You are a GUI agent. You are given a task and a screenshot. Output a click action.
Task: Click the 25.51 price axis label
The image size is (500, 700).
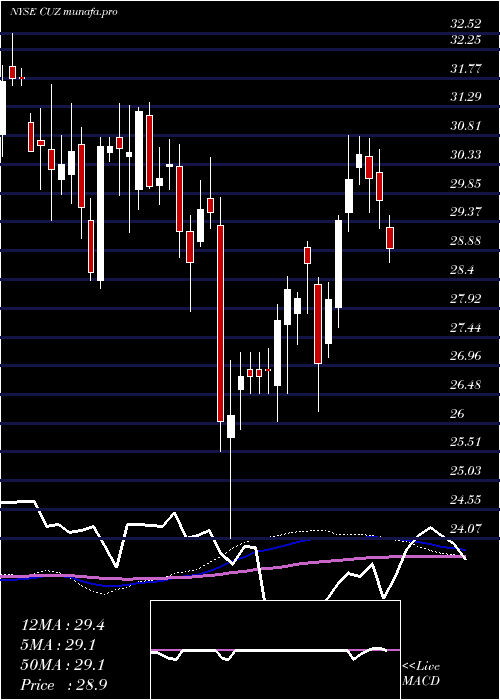466,442
